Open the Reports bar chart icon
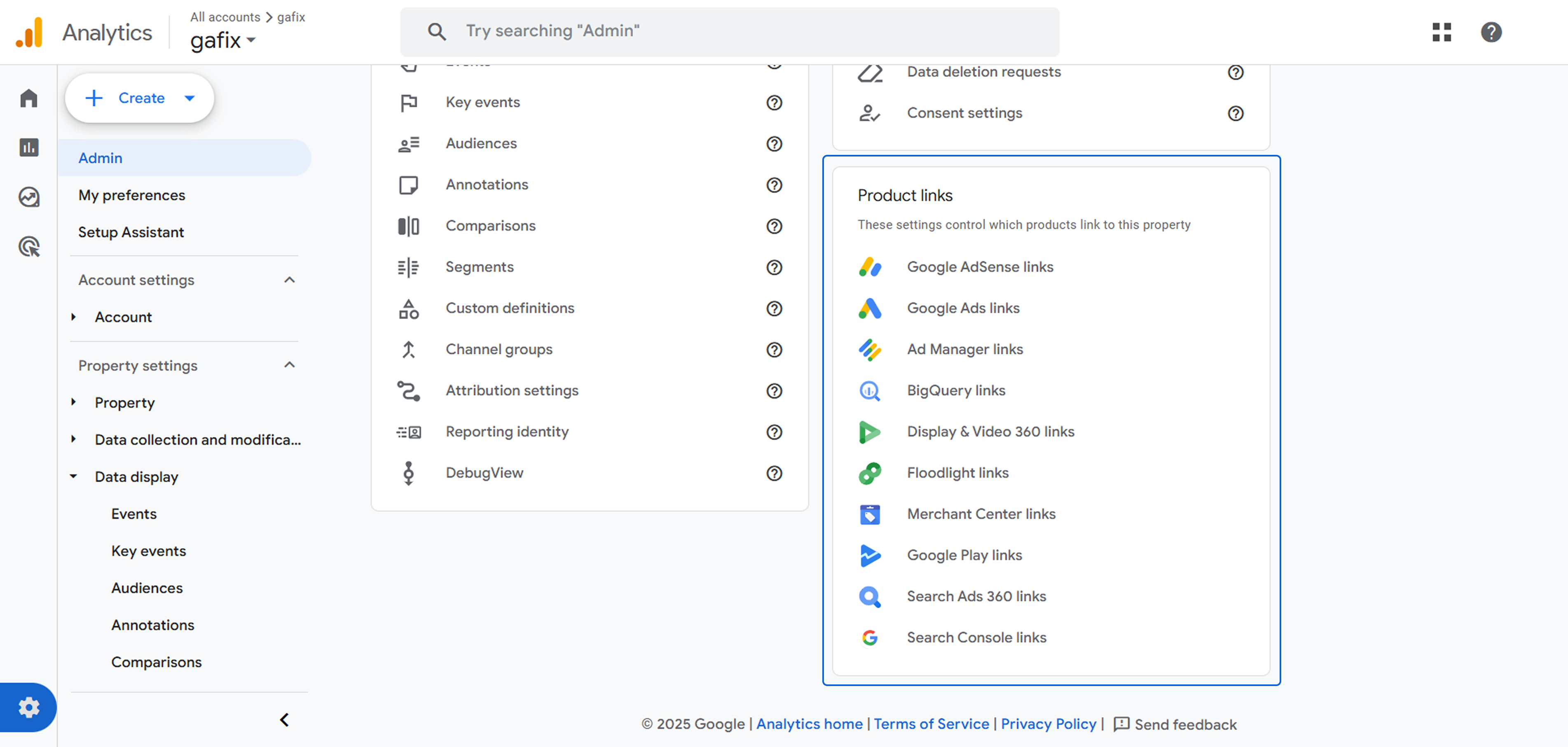This screenshot has height=747, width=1568. (x=28, y=147)
